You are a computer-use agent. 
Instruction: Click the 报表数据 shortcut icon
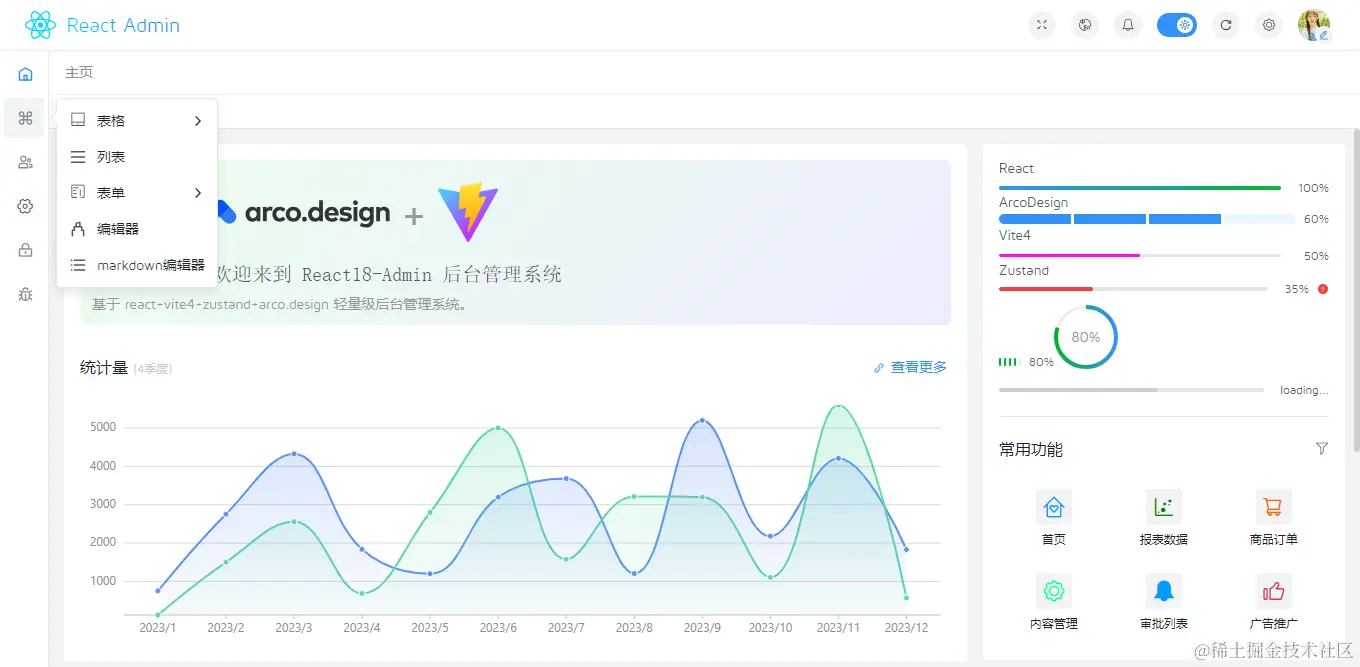click(1162, 506)
